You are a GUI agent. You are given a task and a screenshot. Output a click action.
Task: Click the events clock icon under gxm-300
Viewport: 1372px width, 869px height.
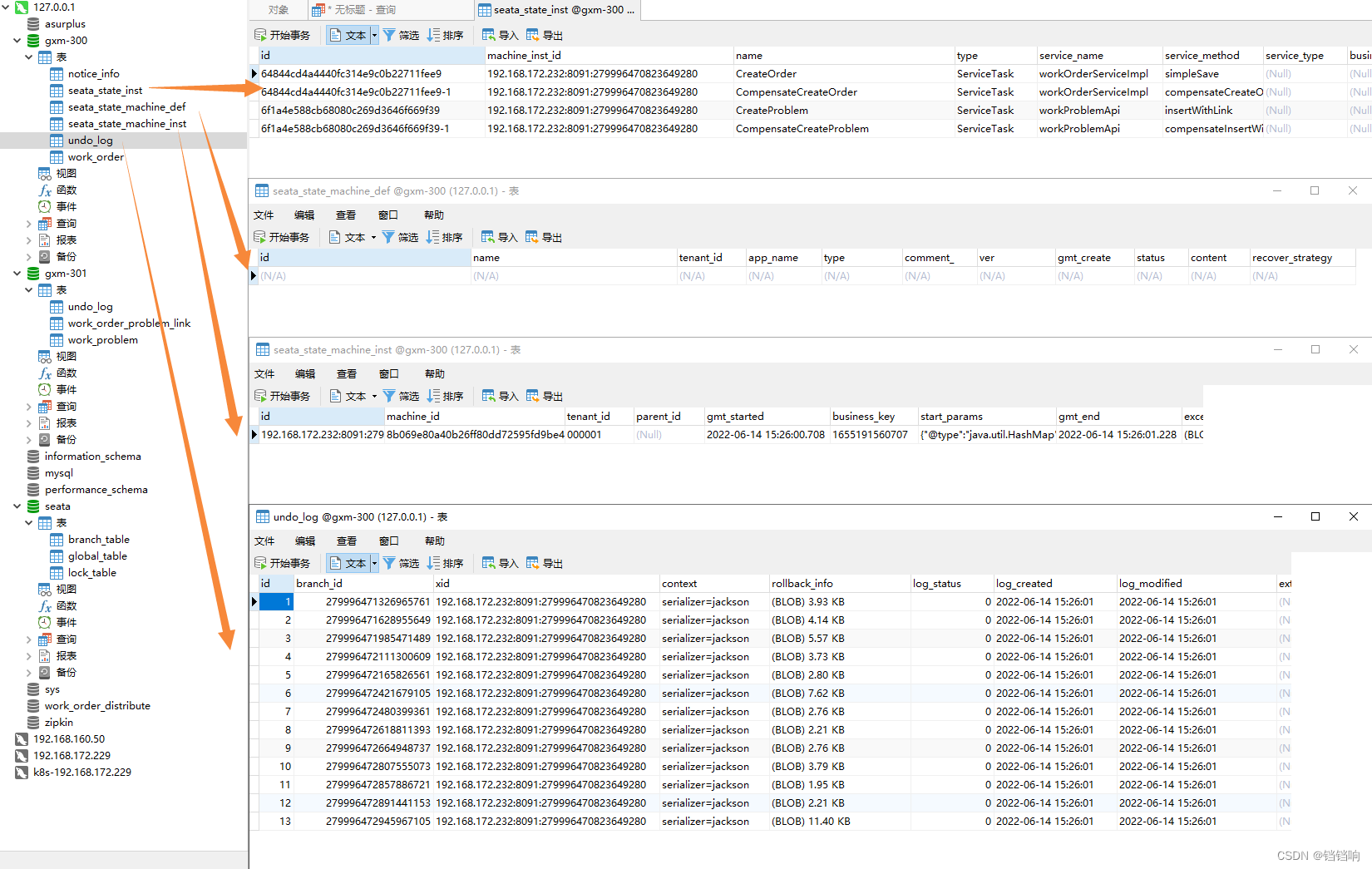point(45,207)
